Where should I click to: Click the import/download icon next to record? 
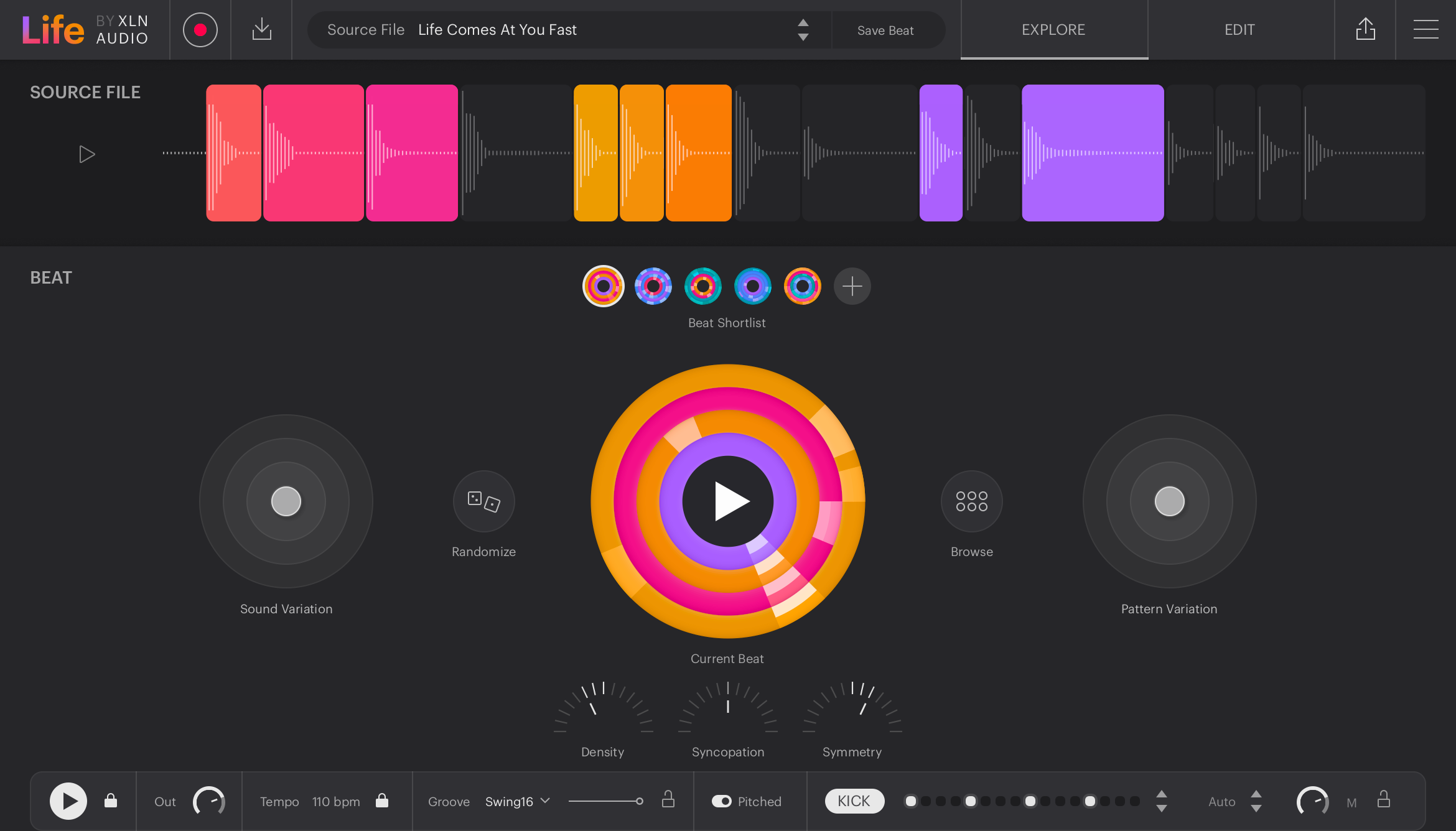click(x=261, y=29)
